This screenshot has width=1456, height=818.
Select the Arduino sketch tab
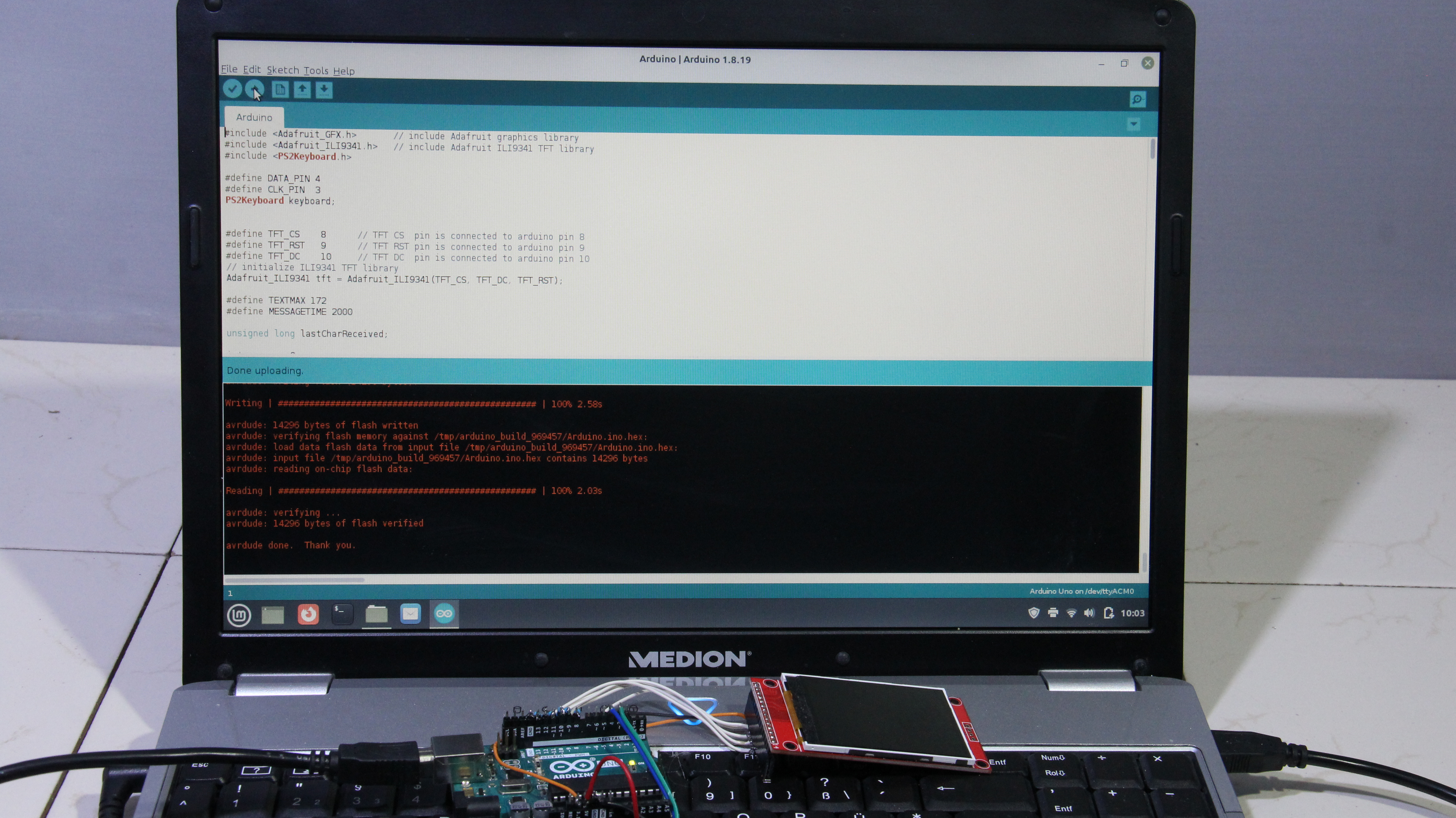(254, 118)
